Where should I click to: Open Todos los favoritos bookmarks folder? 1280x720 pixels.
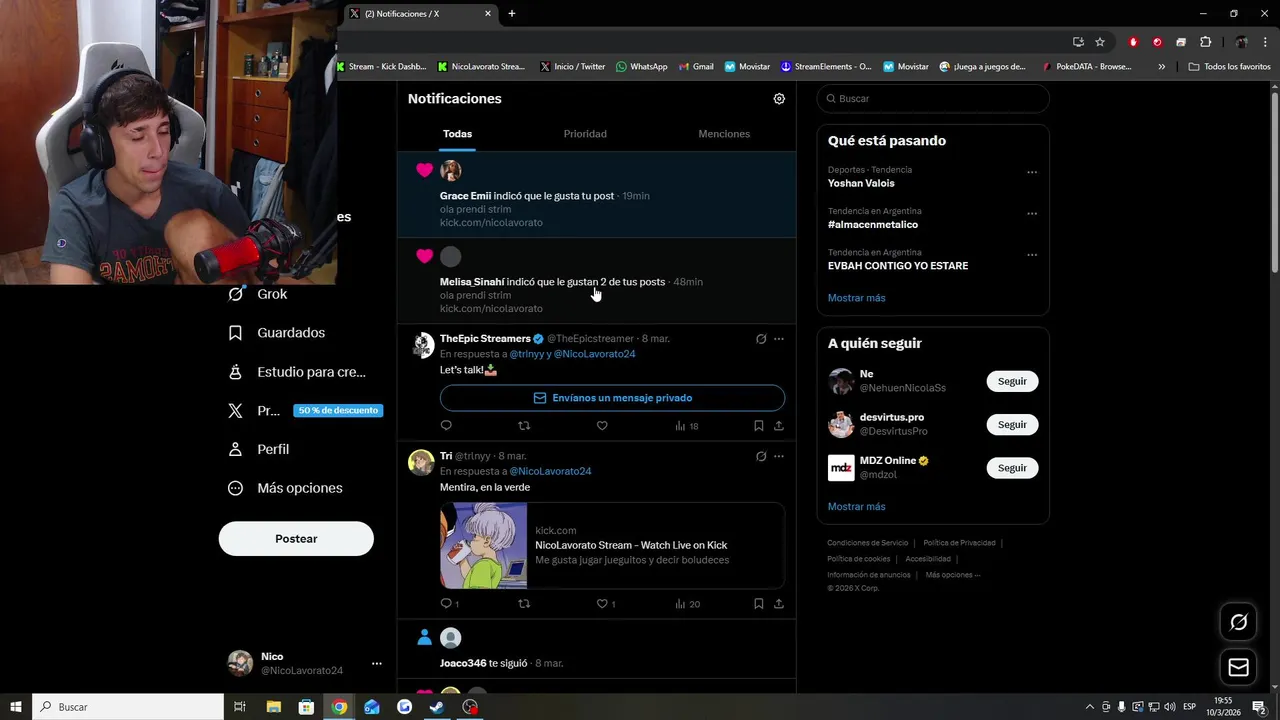pyautogui.click(x=1230, y=67)
